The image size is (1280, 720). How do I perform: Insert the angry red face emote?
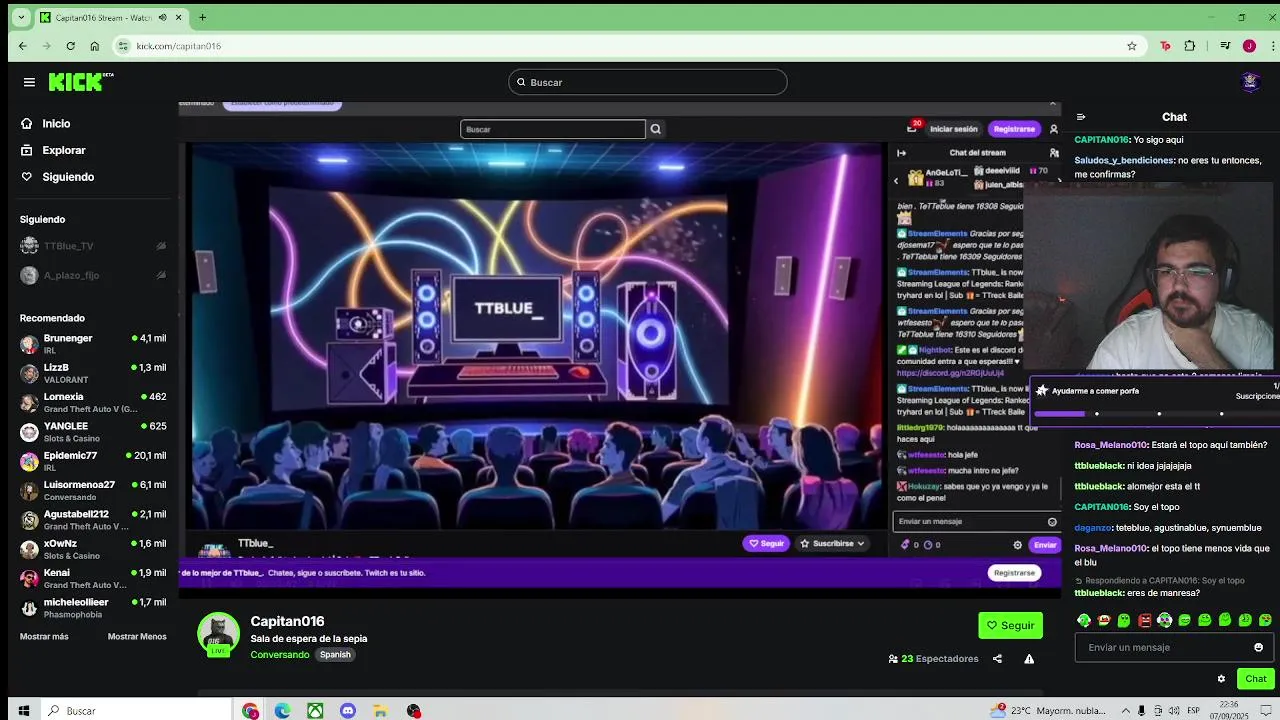1144,620
